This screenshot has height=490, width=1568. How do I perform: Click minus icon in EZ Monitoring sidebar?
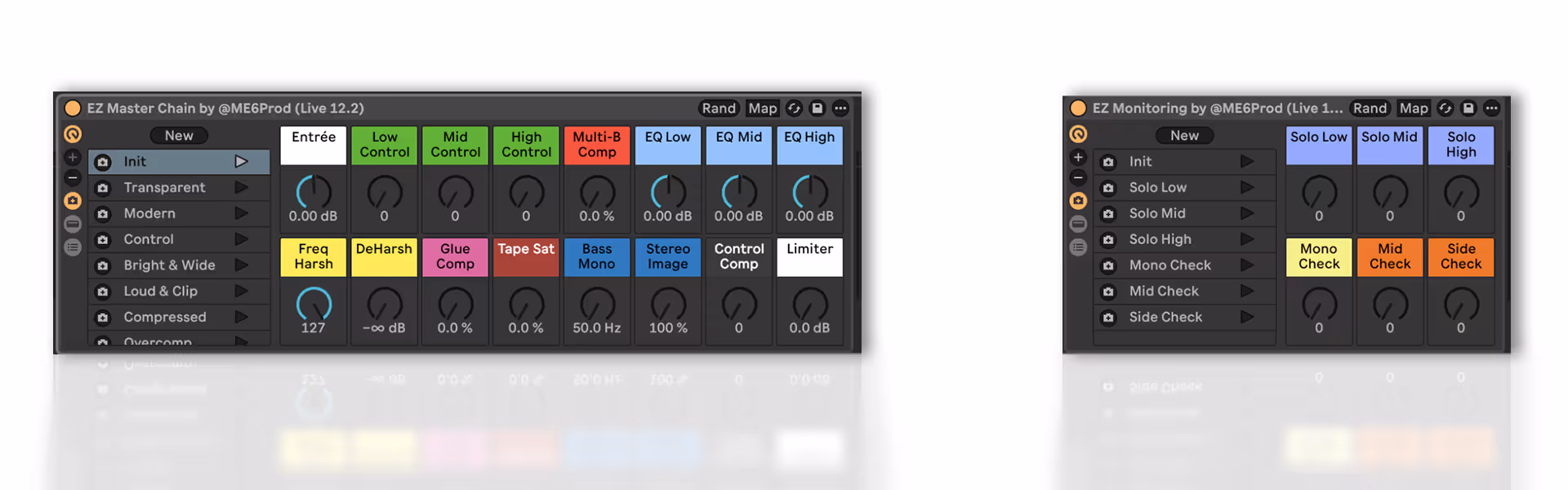pyautogui.click(x=1078, y=177)
